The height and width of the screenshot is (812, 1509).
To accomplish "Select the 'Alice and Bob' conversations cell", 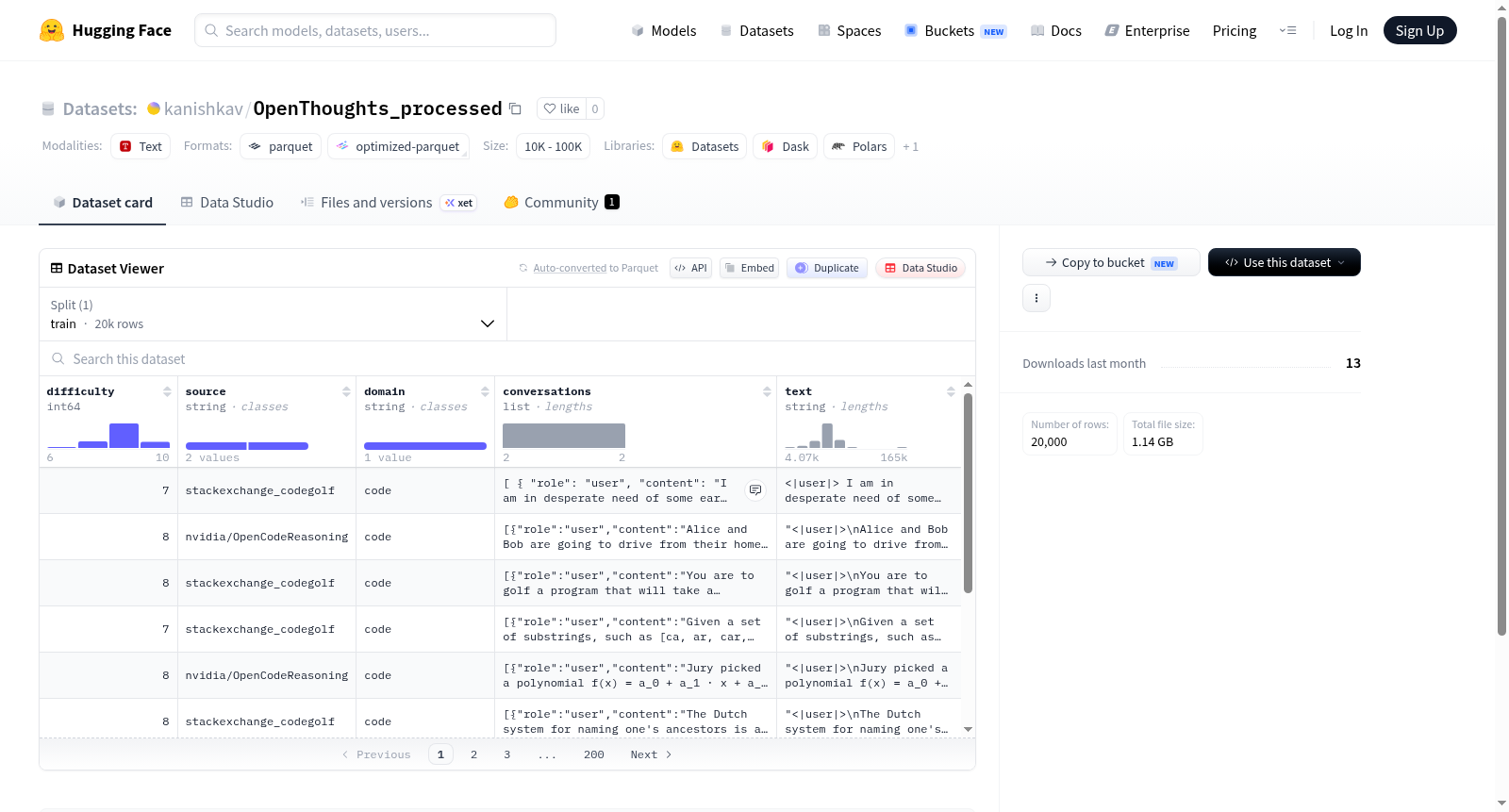I will 636,537.
